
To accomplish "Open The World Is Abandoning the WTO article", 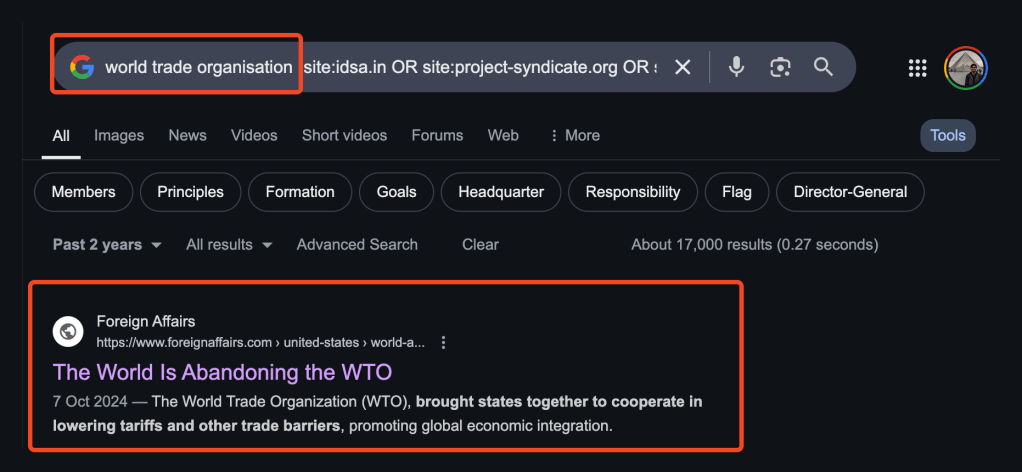I will pos(222,372).
